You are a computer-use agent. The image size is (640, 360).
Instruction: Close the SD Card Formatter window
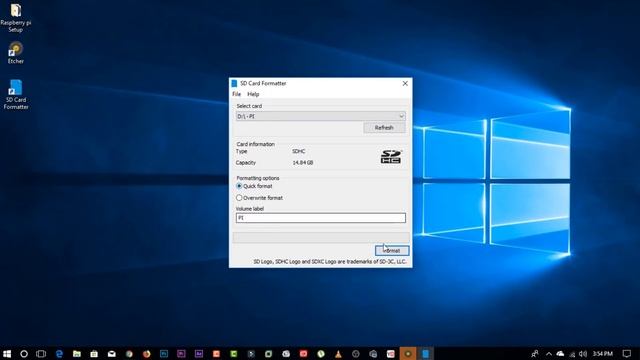point(405,83)
